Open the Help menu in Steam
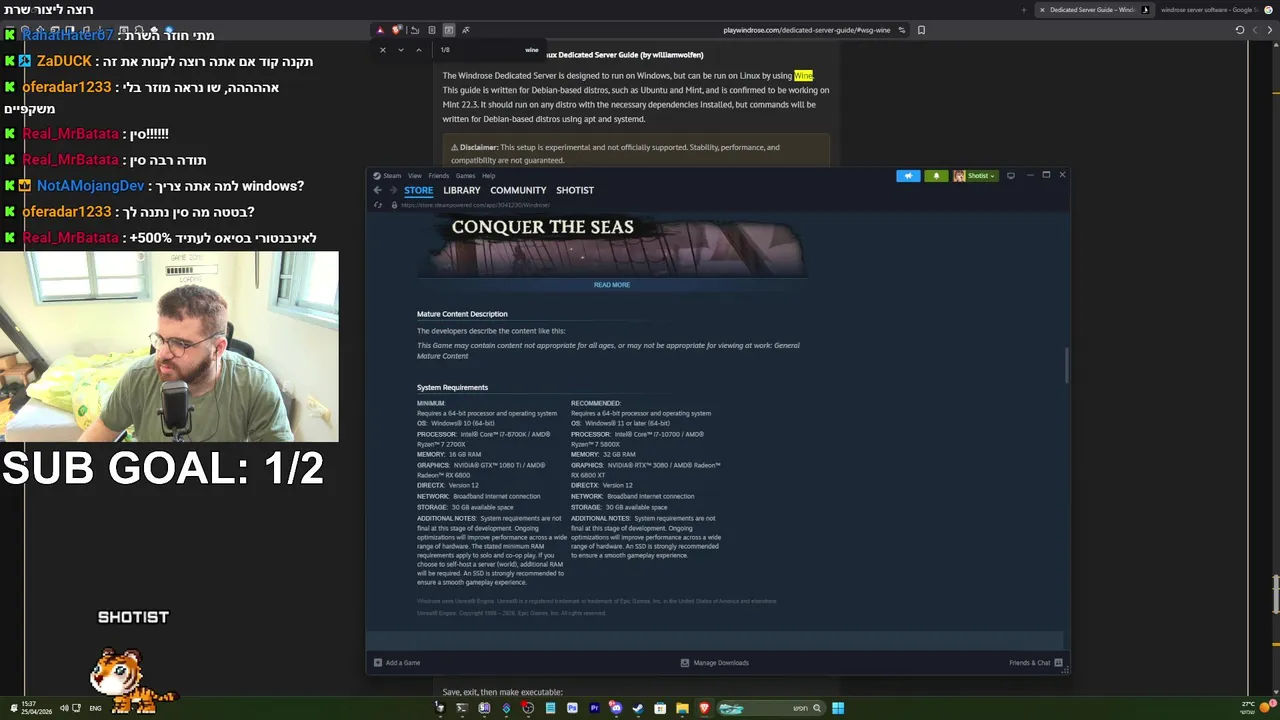 point(488,176)
